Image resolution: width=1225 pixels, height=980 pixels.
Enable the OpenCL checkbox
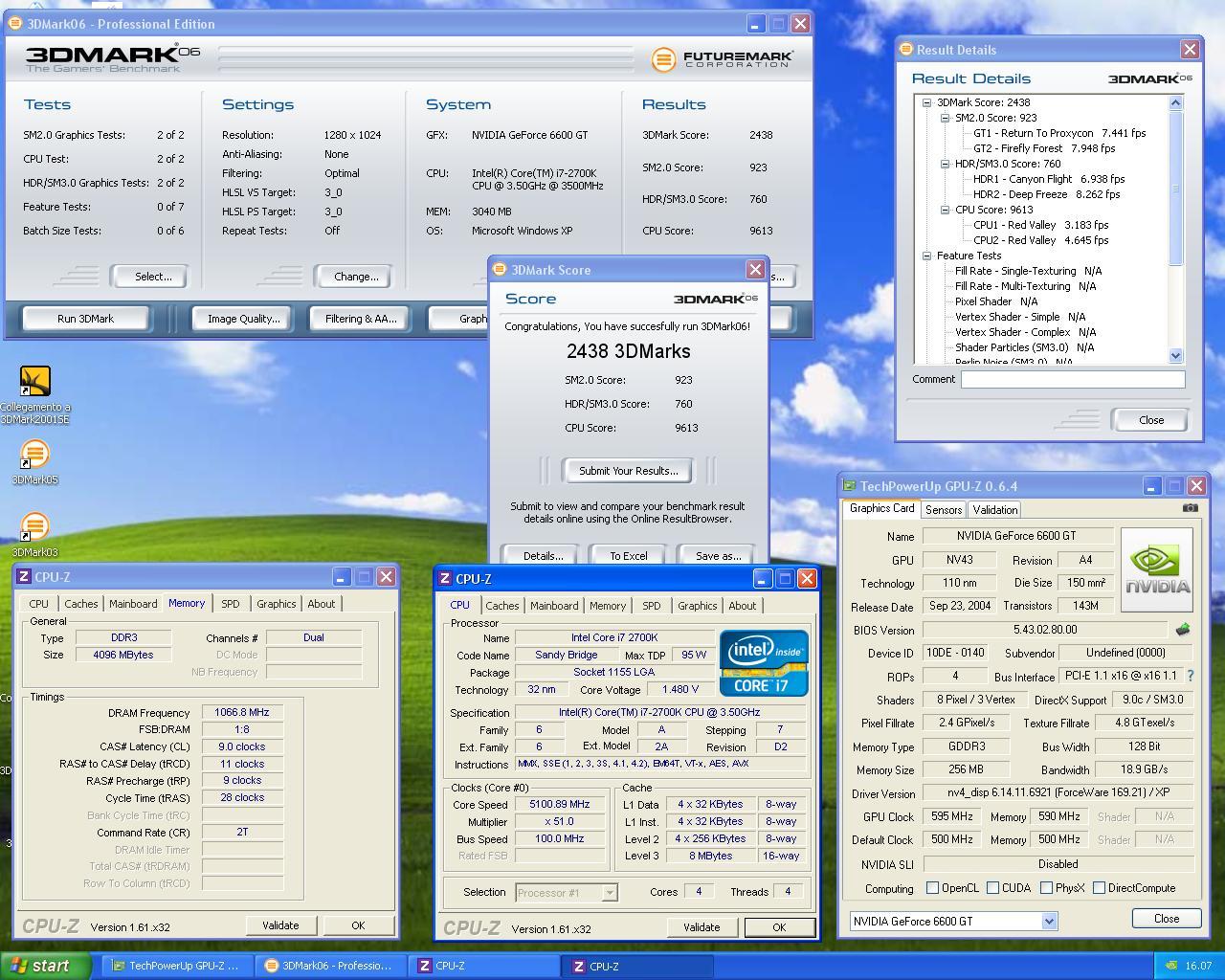(932, 888)
